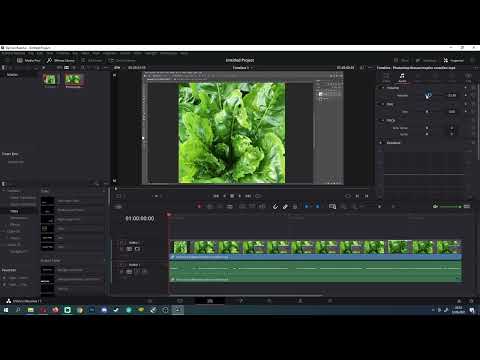Go to the Fusion page icon
The image size is (480, 360).
click(240, 301)
